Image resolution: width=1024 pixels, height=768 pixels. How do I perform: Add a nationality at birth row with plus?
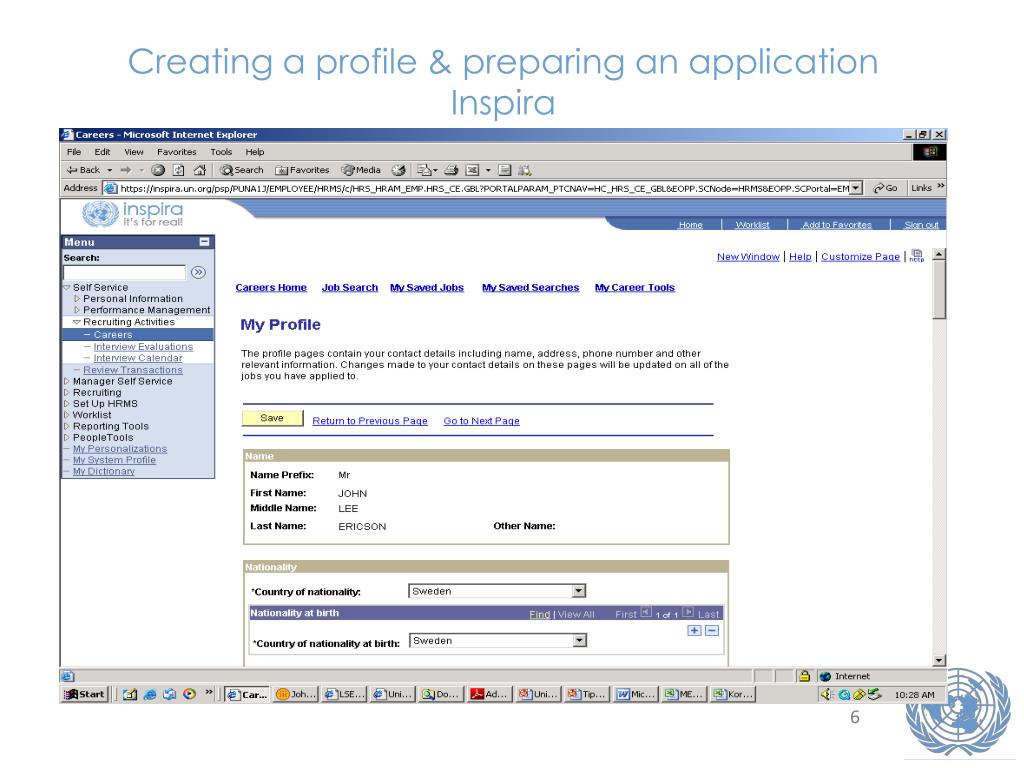click(694, 631)
